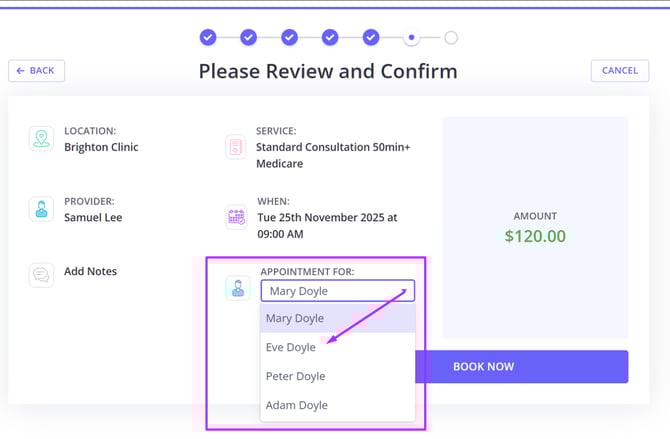The width and height of the screenshot is (670, 439).
Task: Click the Add Notes chat icon
Action: point(41,274)
